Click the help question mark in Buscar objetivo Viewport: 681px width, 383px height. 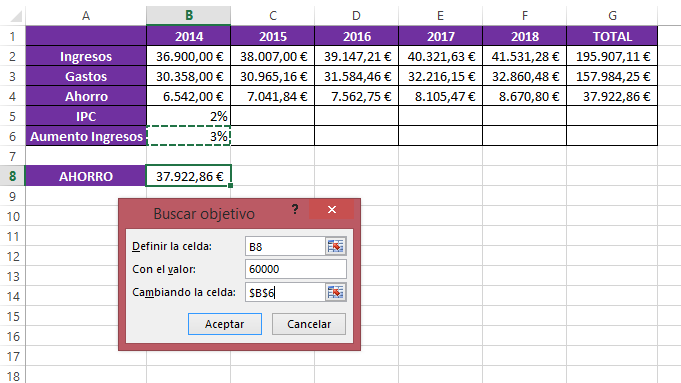click(295, 210)
